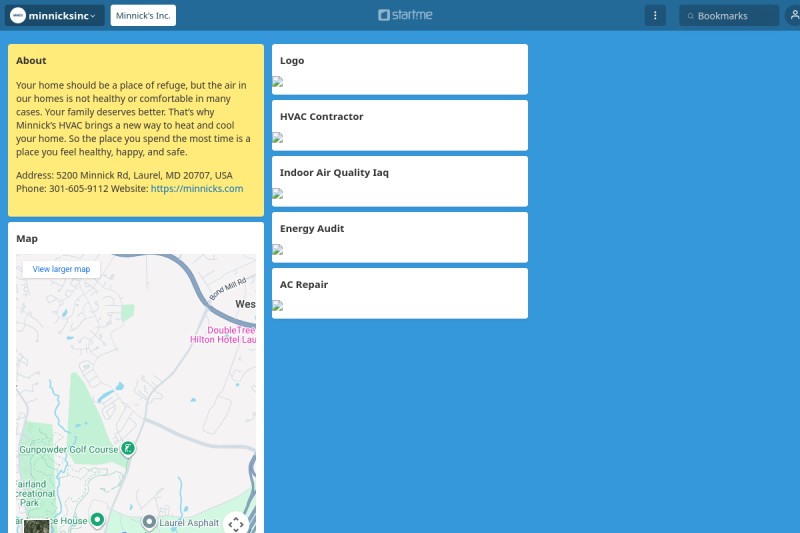Viewport: 800px width, 533px height.
Task: Click the DoubleTree Hilton Hotel map label
Action: 223,335
